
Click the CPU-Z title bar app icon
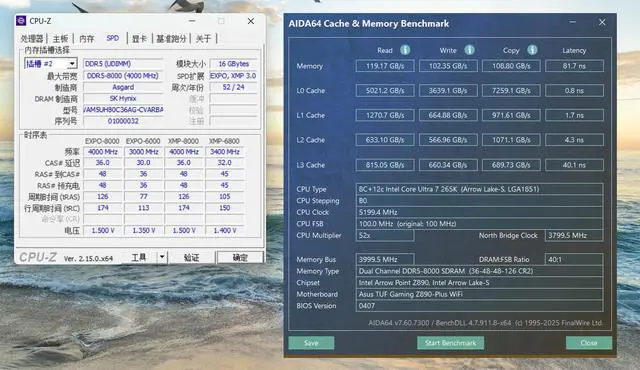21,21
